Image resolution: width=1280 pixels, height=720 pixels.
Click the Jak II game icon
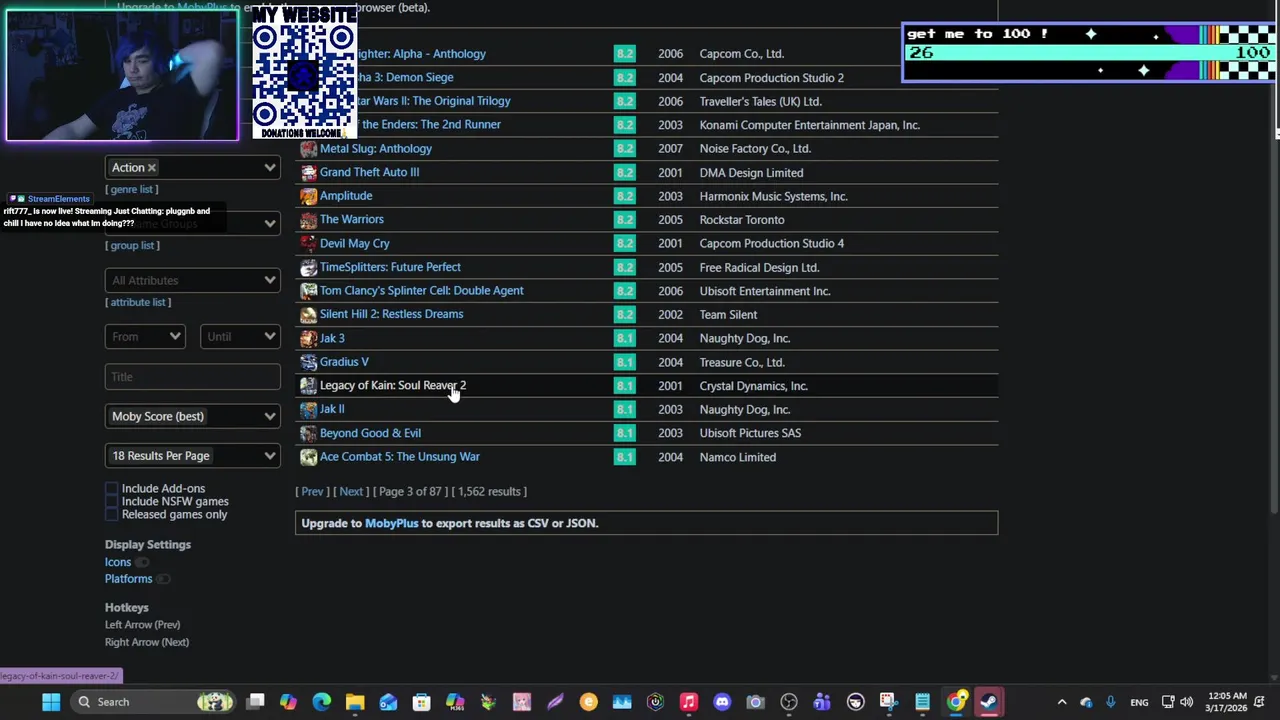pos(308,409)
